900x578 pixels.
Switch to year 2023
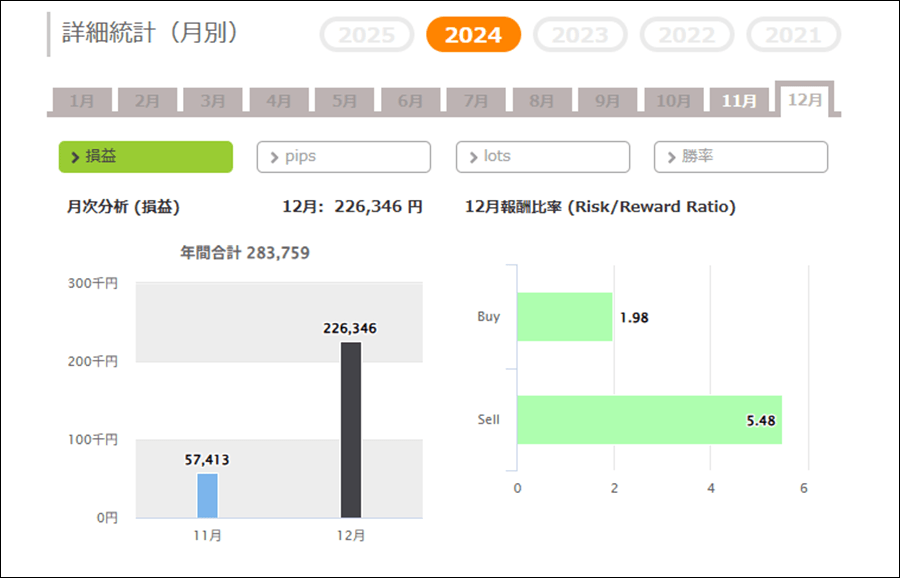click(580, 35)
